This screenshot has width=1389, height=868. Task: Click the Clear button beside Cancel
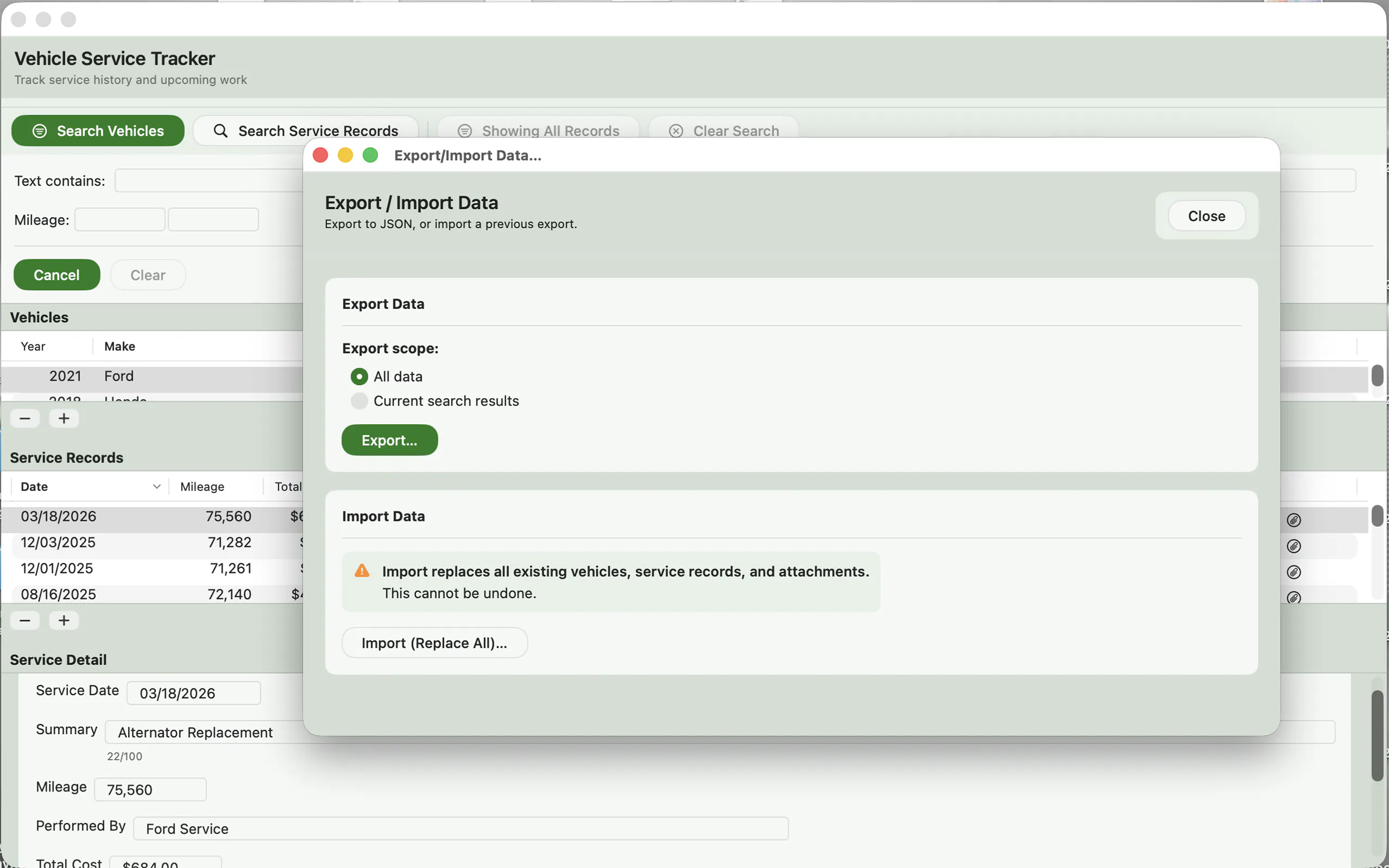pos(148,275)
